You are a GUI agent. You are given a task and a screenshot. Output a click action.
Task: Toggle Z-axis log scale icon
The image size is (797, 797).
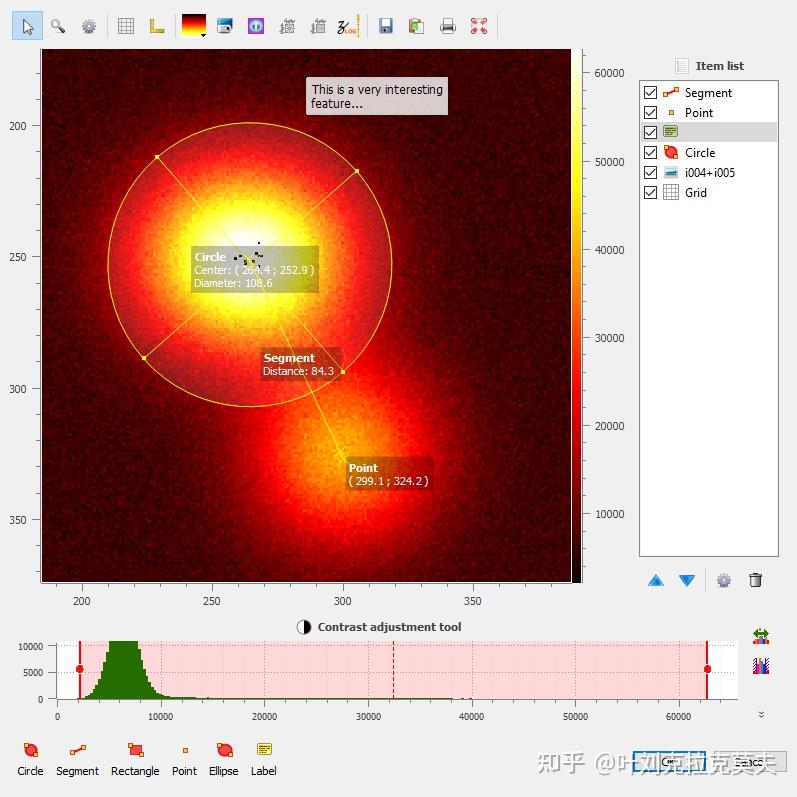[x=349, y=26]
